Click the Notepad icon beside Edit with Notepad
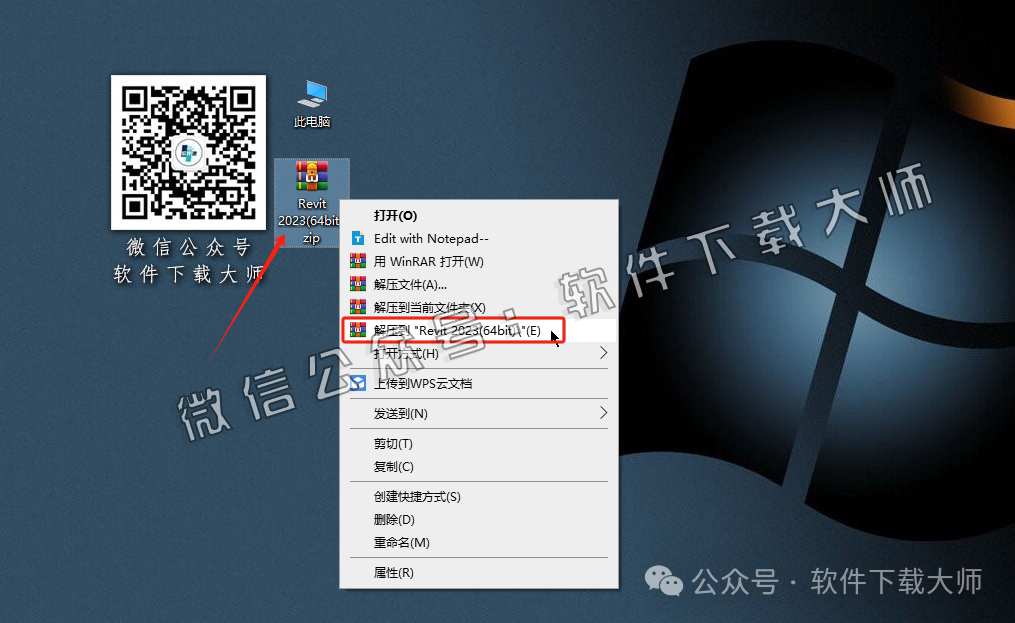This screenshot has width=1015, height=623. coord(357,238)
